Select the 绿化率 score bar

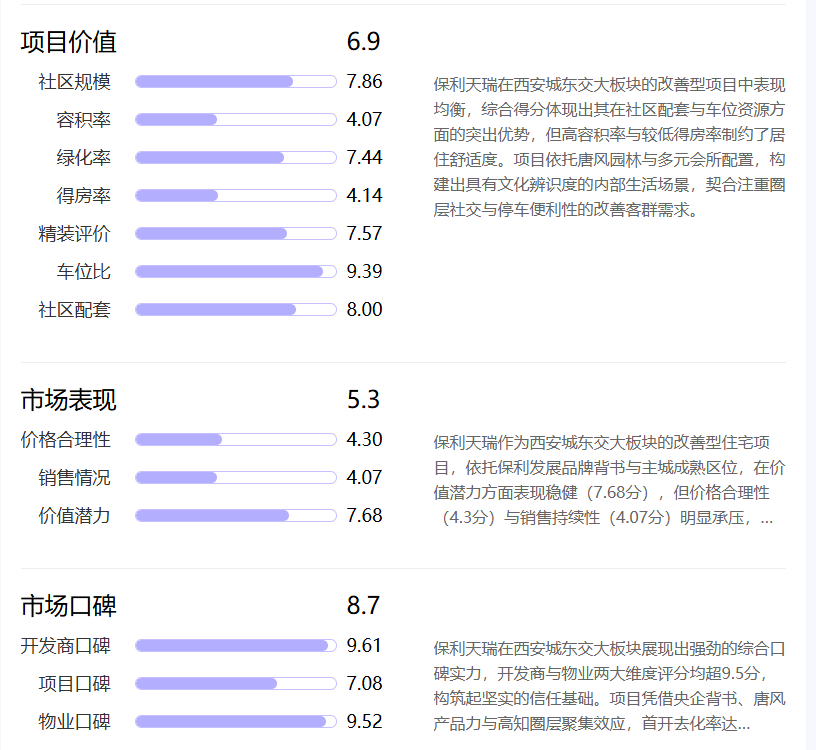(235, 157)
